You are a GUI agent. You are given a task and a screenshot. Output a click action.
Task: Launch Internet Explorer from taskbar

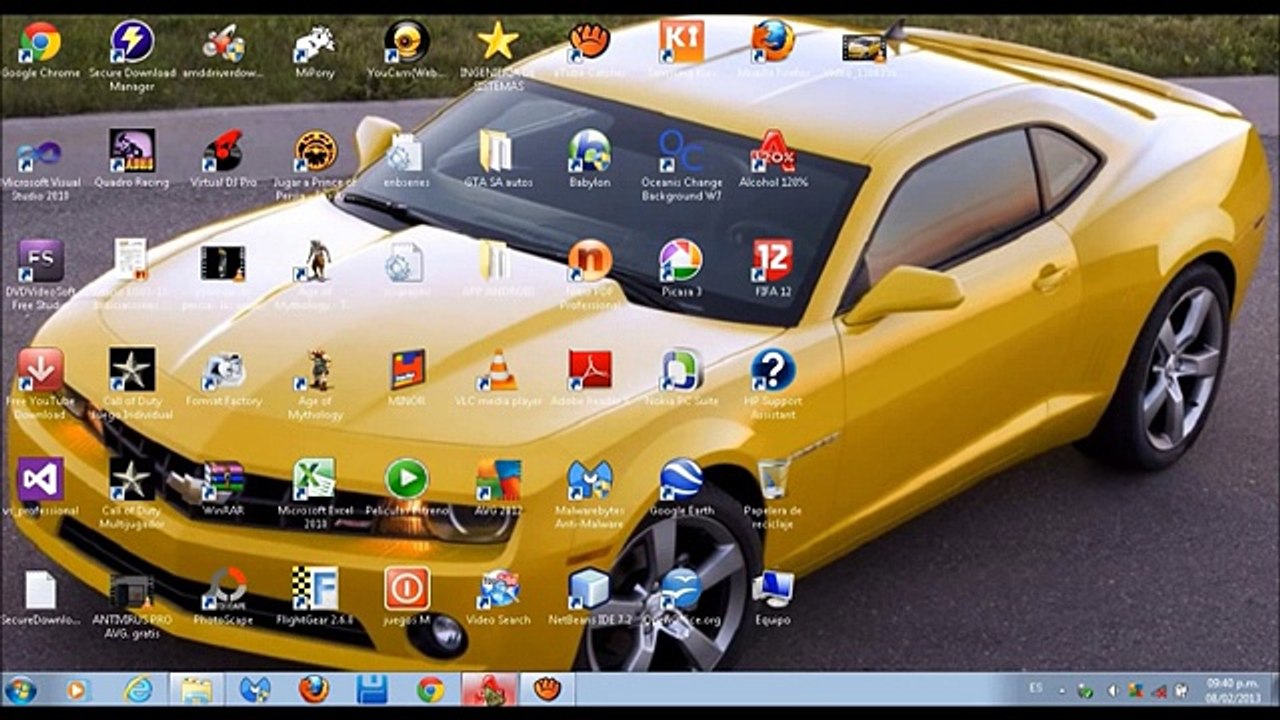click(138, 689)
